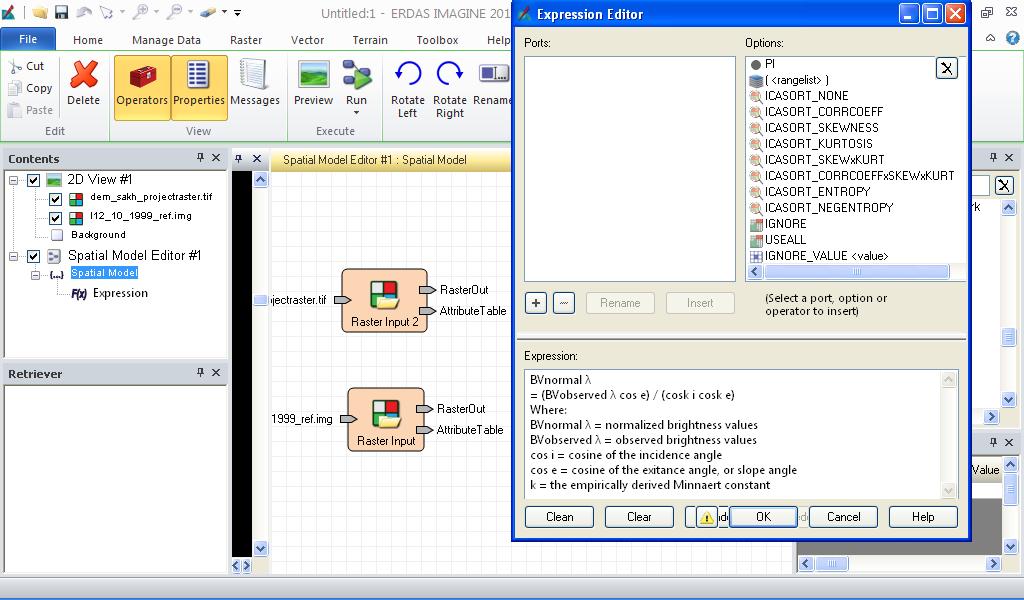This screenshot has width=1024, height=600.
Task: Collapse the Spatial Model Editor #1 tree node
Action: [x=13, y=257]
